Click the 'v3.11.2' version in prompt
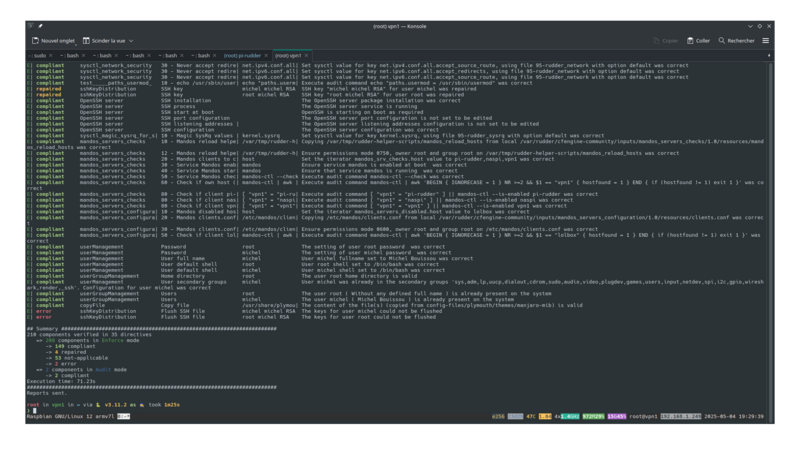The width and height of the screenshot is (800, 454). pyautogui.click(x=115, y=405)
